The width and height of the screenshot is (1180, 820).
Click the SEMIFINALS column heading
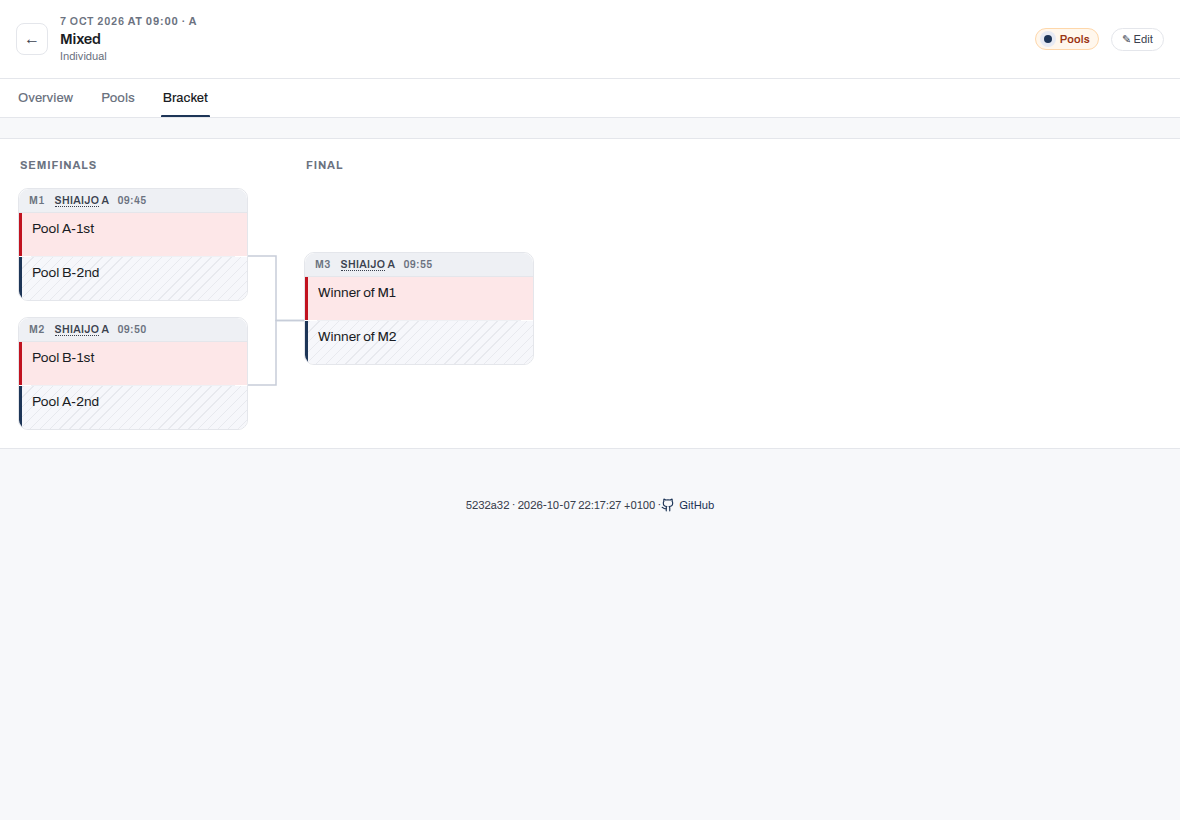click(59, 165)
